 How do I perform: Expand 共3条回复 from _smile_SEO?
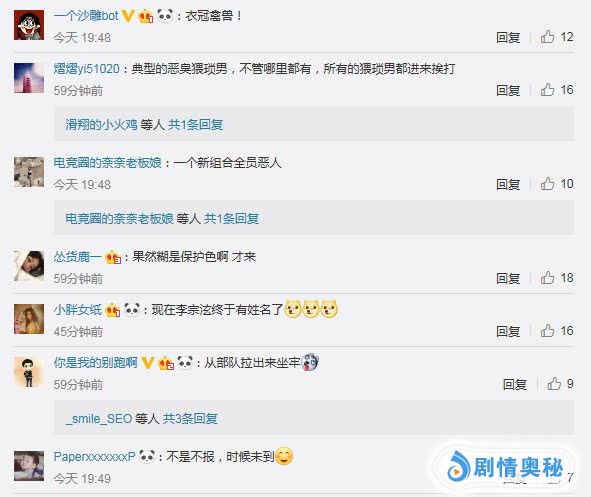(190, 419)
